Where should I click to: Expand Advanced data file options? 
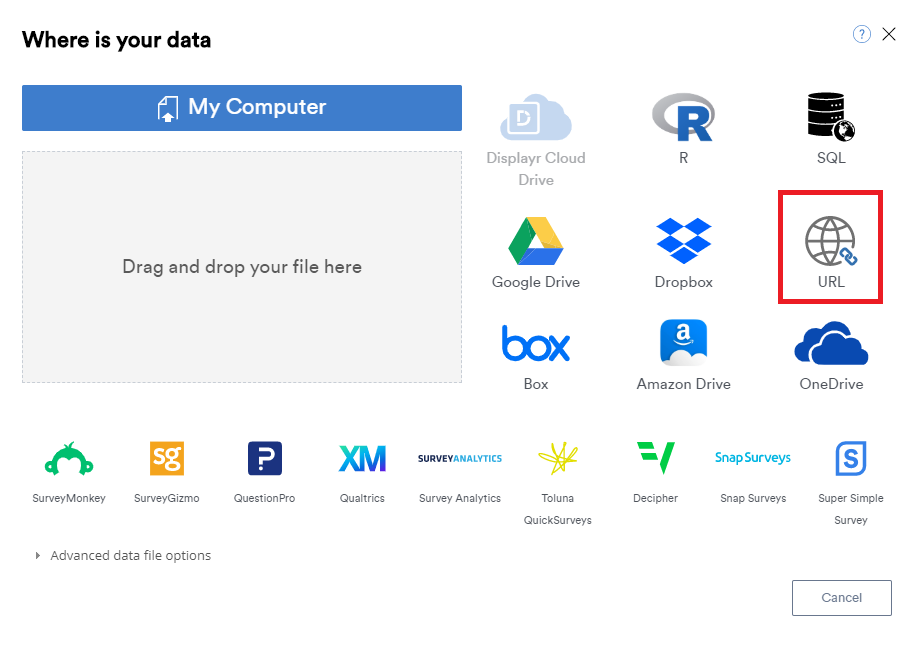coord(123,555)
